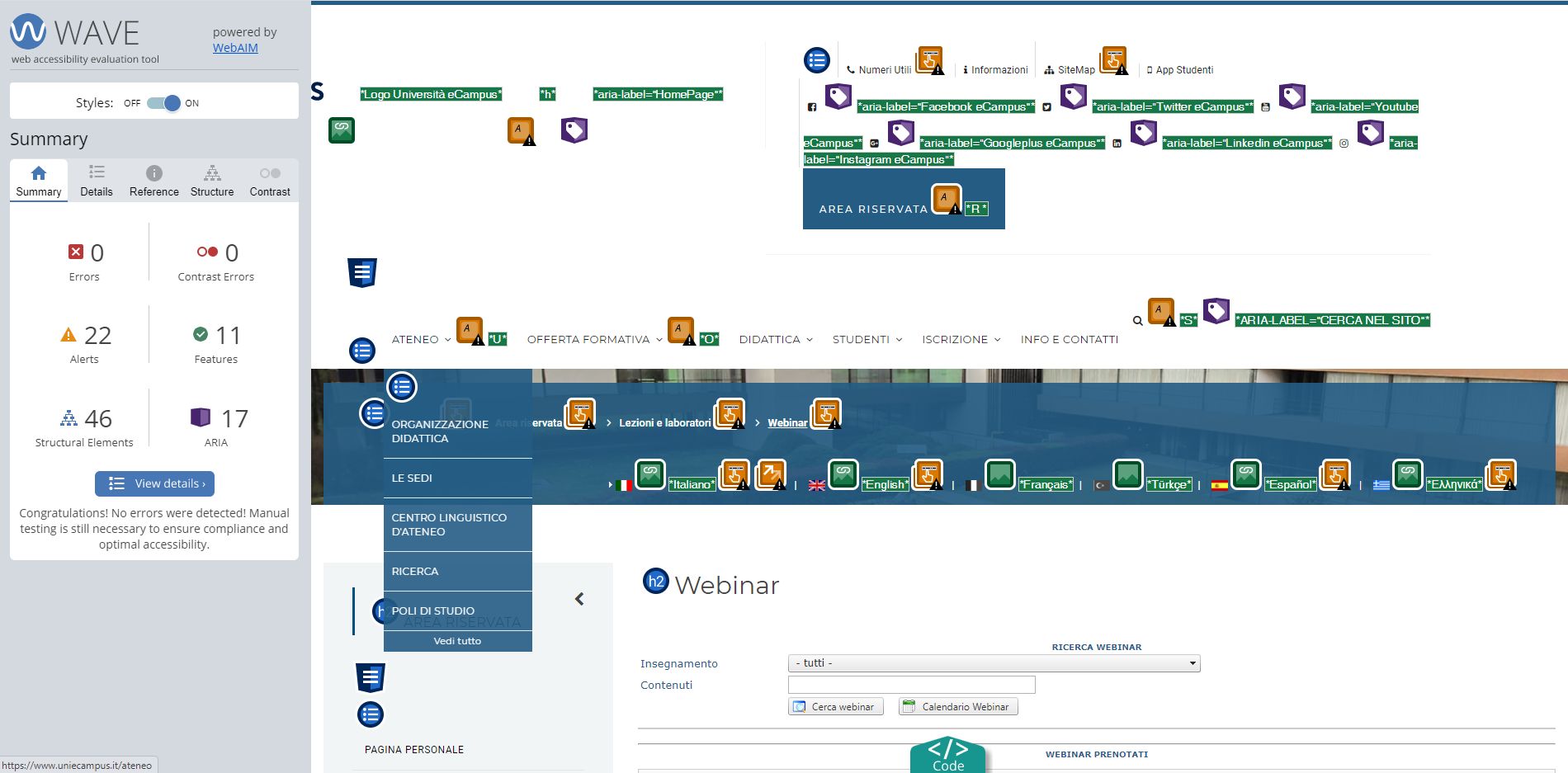Expand the ATENEO menu
Screen dimensions: 1568x773
point(421,339)
